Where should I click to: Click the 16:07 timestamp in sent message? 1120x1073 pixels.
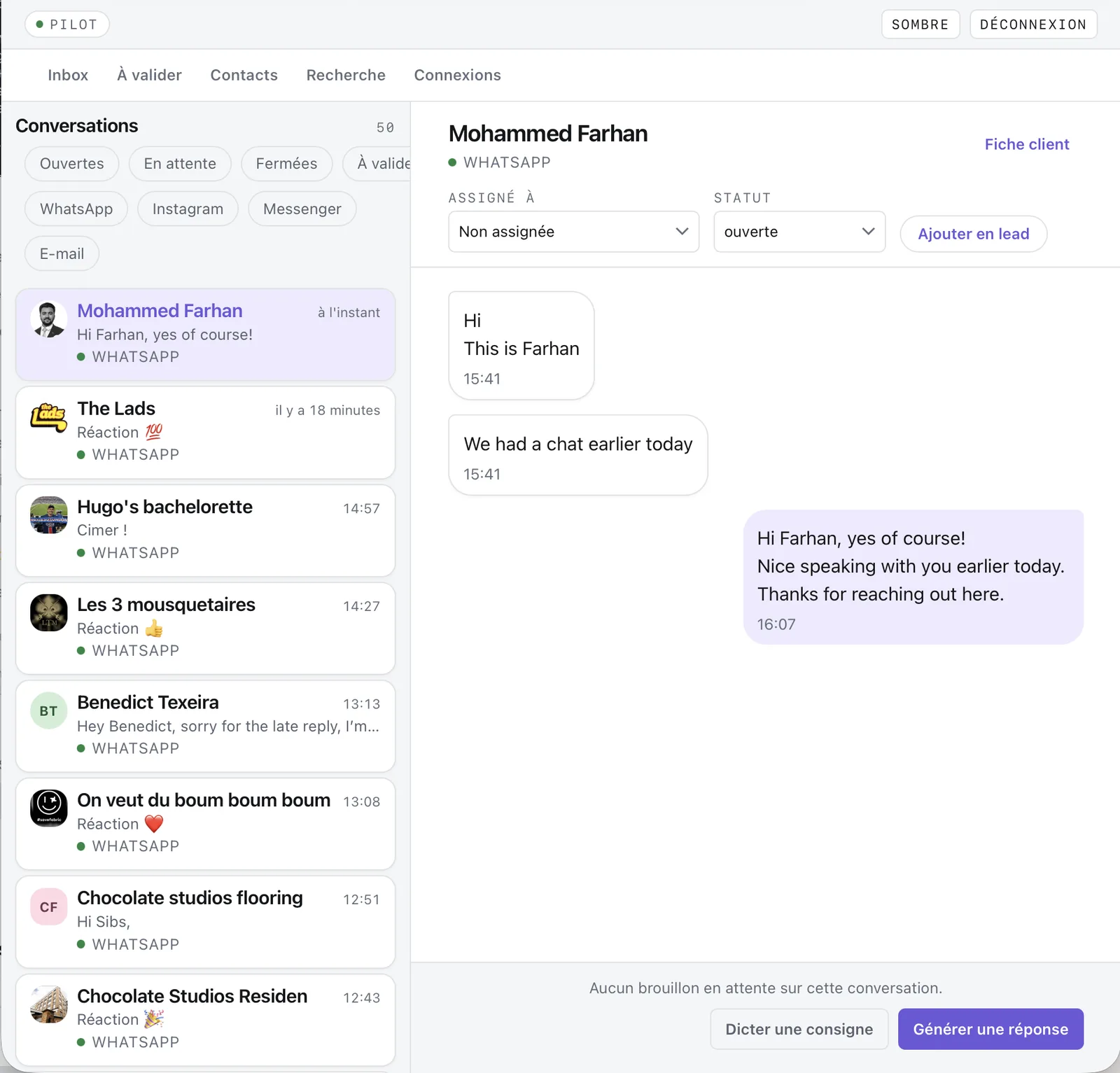coord(776,624)
